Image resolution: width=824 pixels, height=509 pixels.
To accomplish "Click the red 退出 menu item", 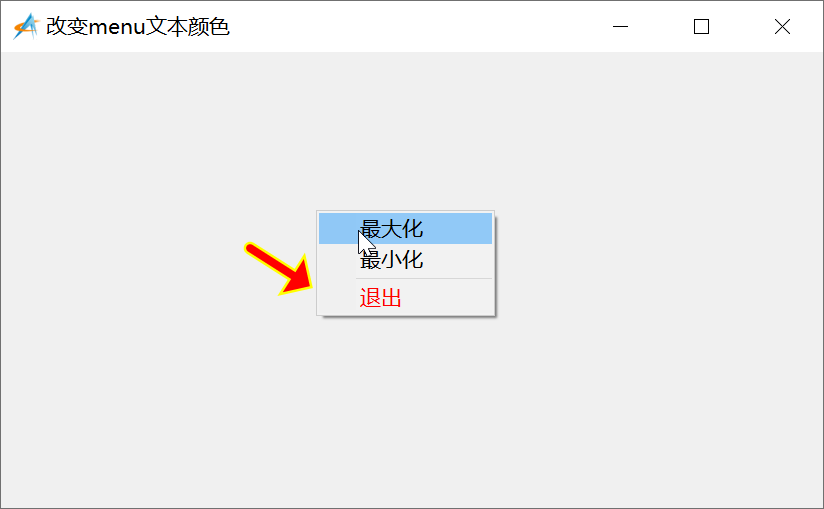I will [x=405, y=298].
